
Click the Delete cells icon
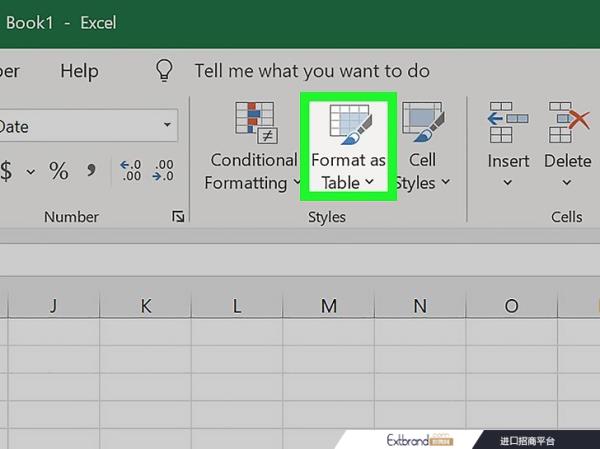[567, 123]
